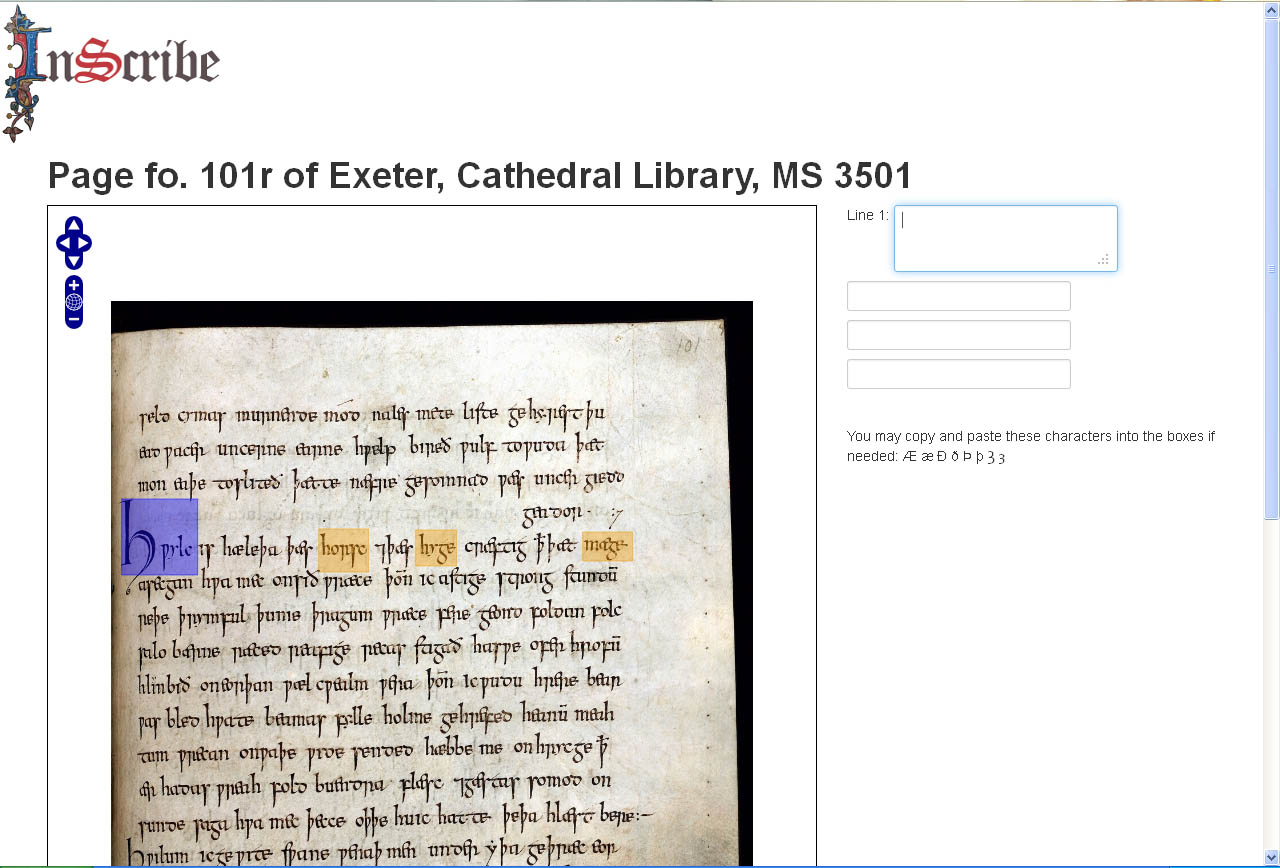Click the fourth transcription input field
Screen dimensions: 1280x868
click(958, 373)
